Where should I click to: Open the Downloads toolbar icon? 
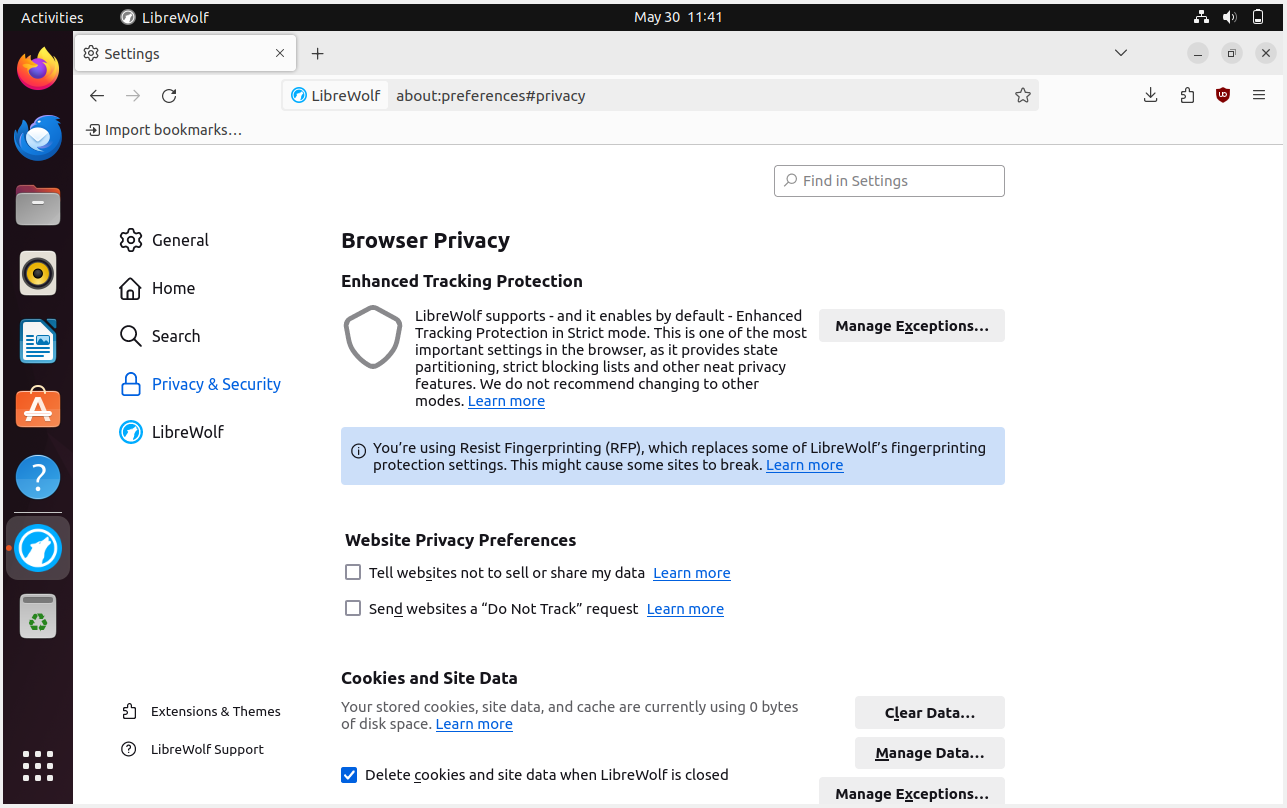tap(1150, 95)
